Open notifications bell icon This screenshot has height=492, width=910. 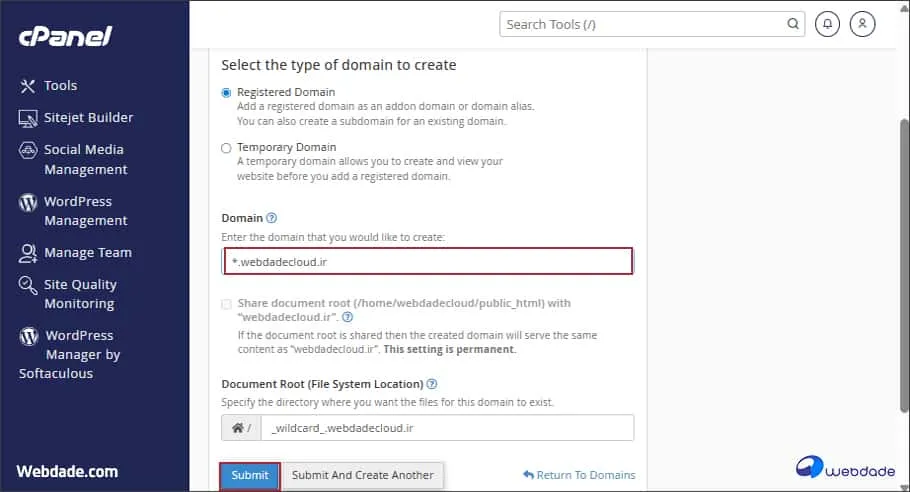(x=827, y=24)
